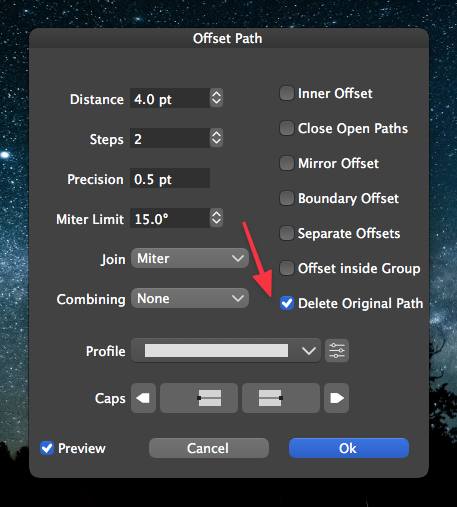The image size is (457, 507).
Task: Click the Cancel button
Action: tap(209, 448)
